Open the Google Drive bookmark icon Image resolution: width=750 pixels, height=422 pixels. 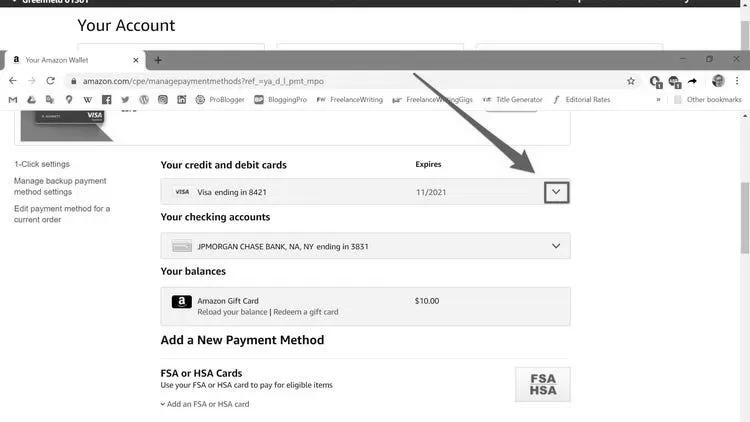[32, 100]
